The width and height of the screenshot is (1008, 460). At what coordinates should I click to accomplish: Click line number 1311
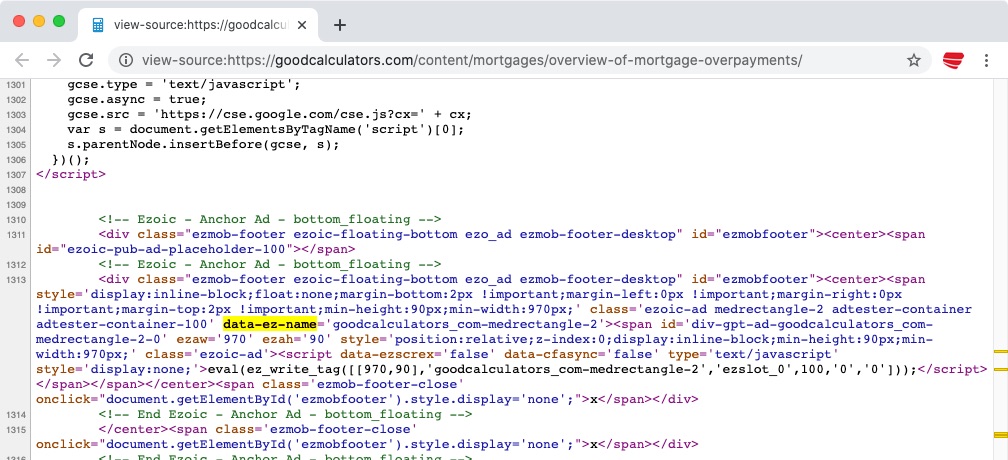(15, 235)
